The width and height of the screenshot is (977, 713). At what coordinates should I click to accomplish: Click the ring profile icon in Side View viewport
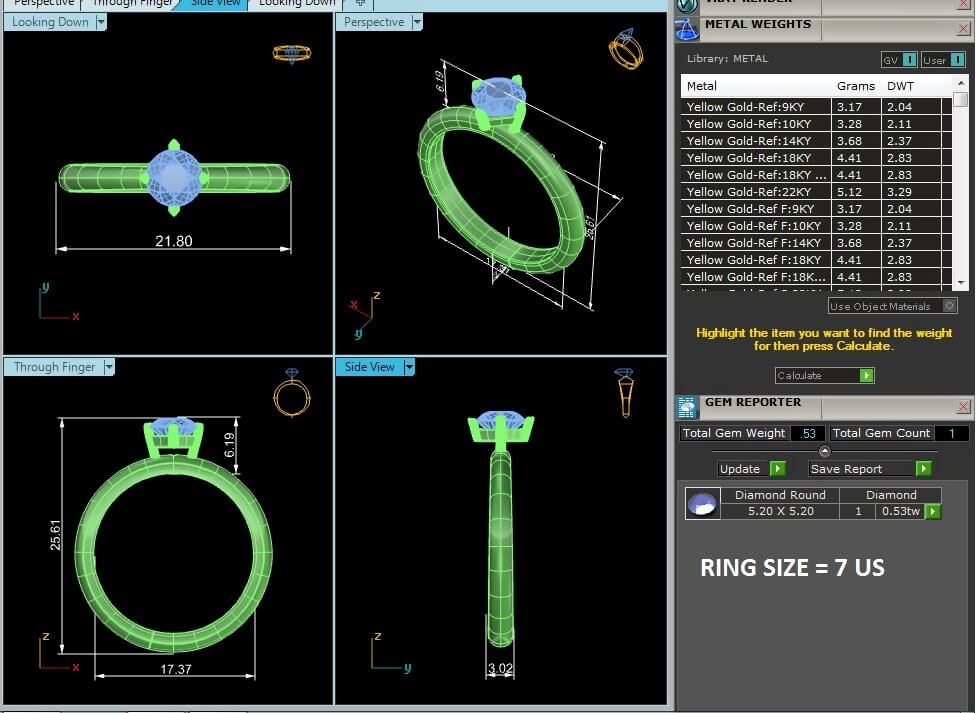pyautogui.click(x=623, y=391)
